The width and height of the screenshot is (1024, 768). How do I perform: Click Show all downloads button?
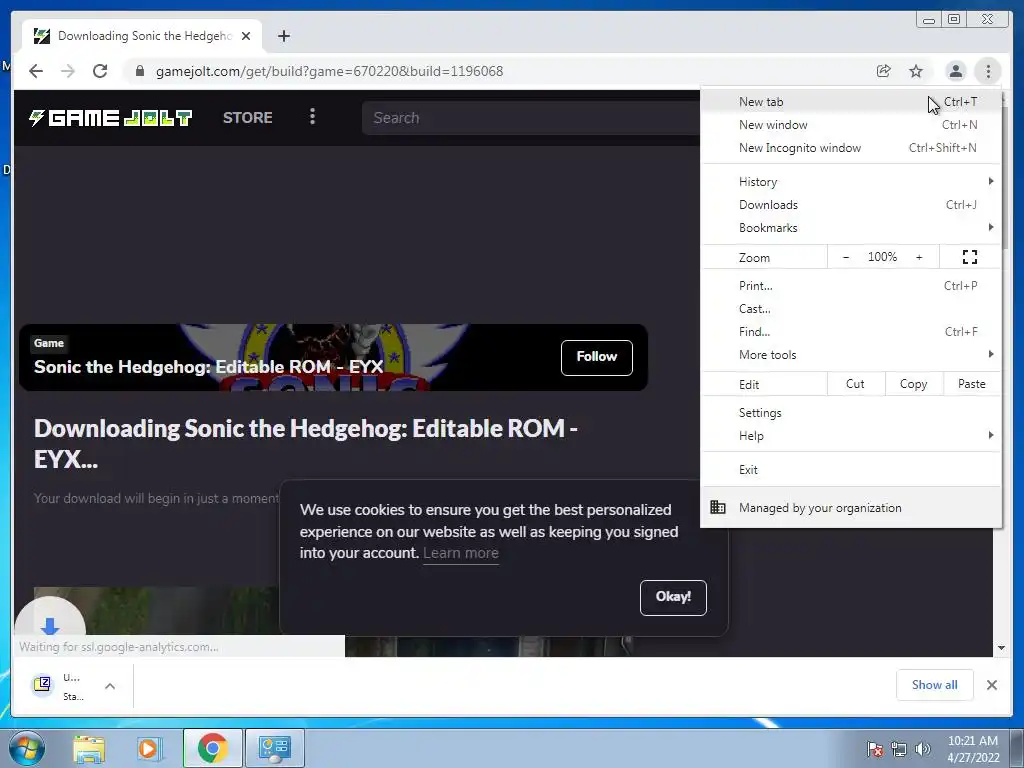[935, 685]
